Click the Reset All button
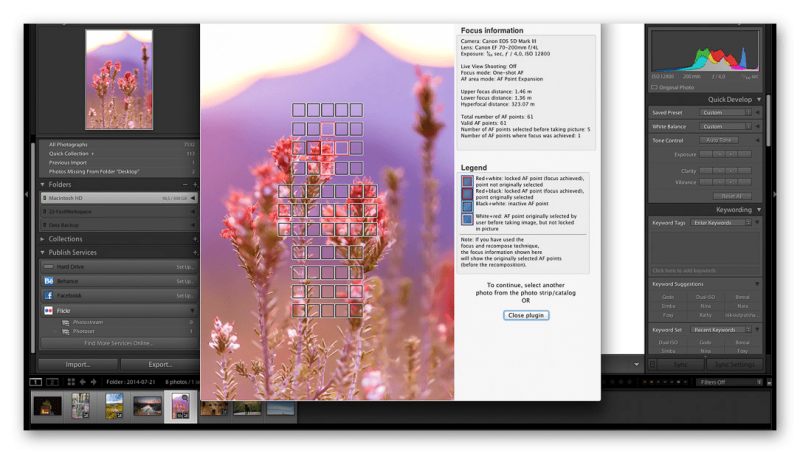 point(732,196)
